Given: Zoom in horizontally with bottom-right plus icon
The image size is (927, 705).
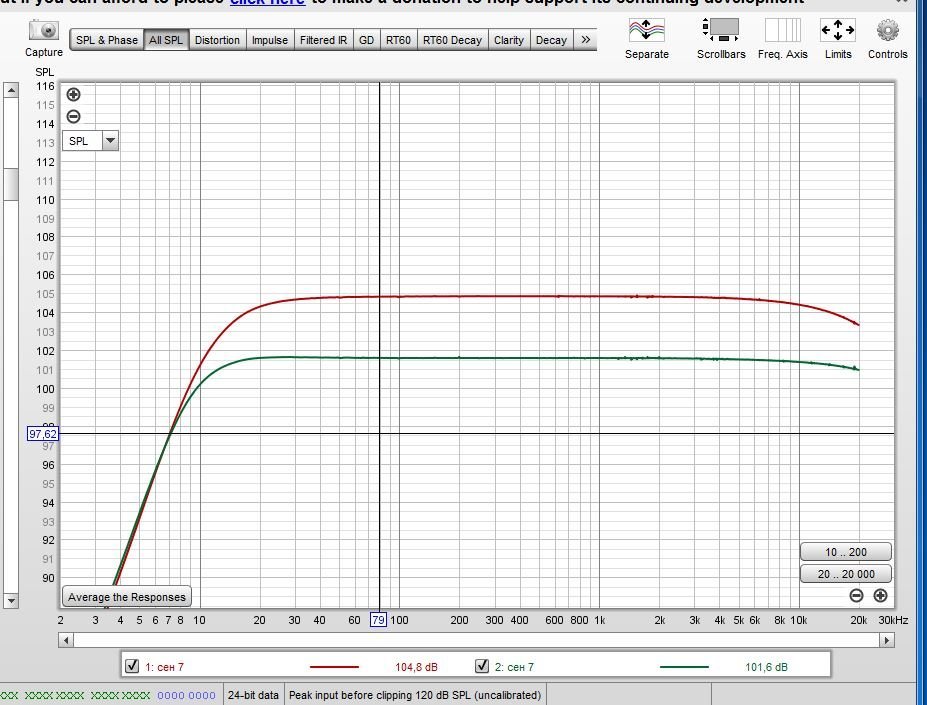Looking at the screenshot, I should click(880, 596).
